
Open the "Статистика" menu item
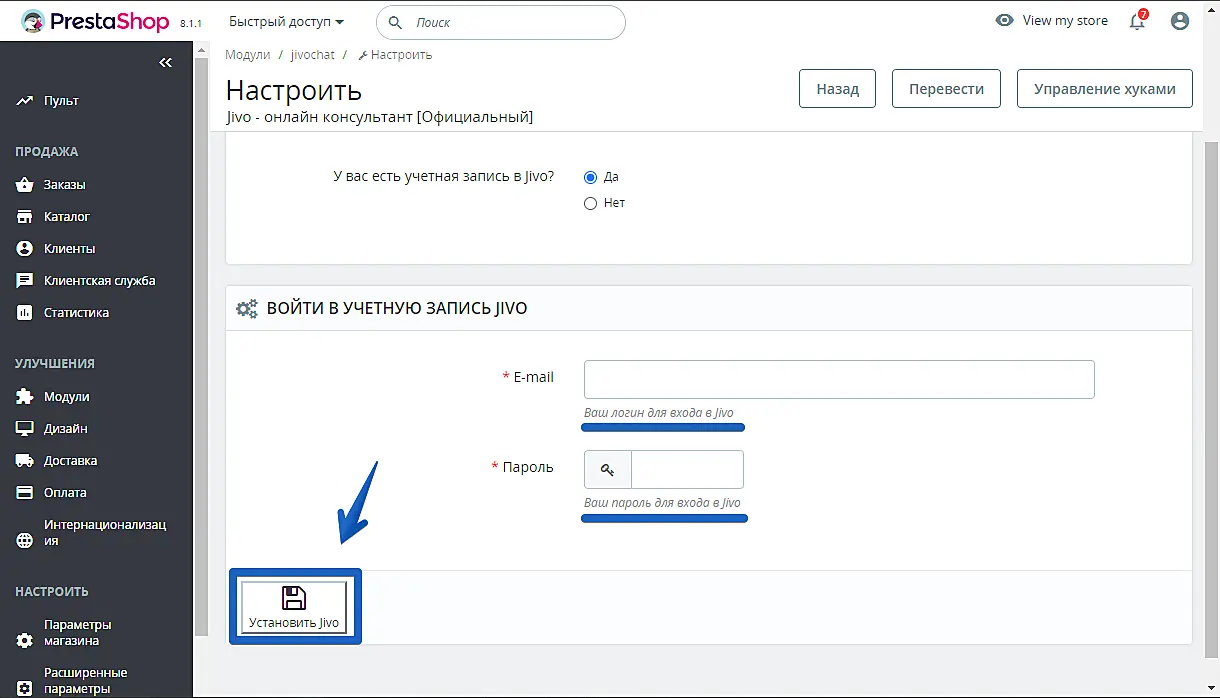76,313
